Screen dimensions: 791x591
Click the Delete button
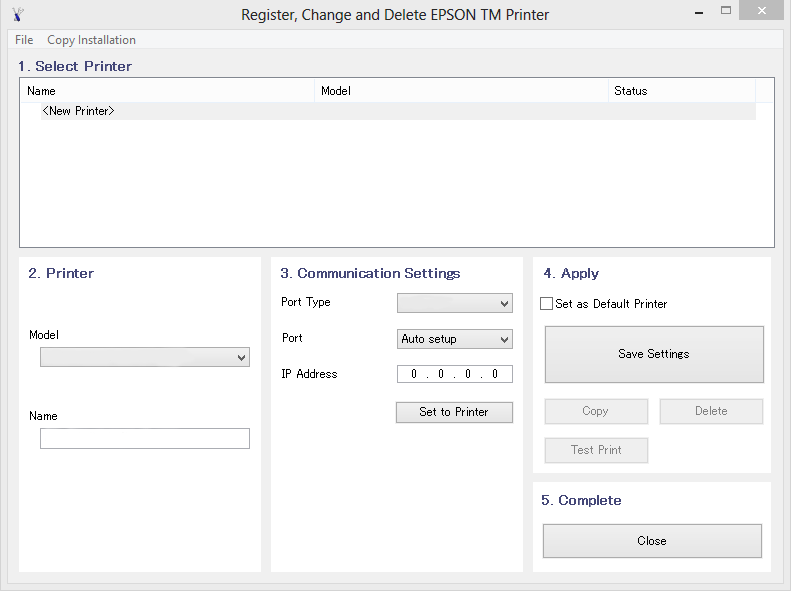pyautogui.click(x=711, y=411)
